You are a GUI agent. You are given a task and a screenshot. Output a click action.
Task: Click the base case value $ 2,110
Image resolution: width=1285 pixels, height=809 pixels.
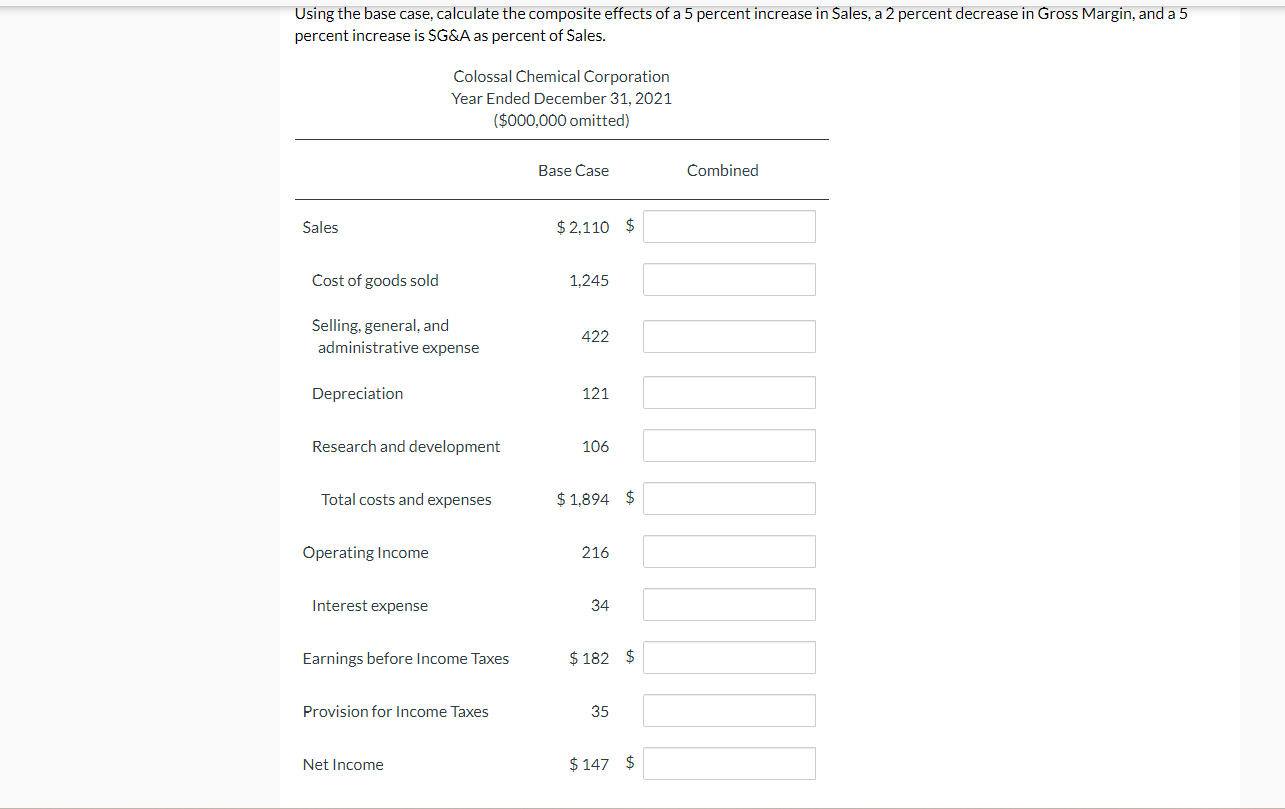pyautogui.click(x=583, y=227)
